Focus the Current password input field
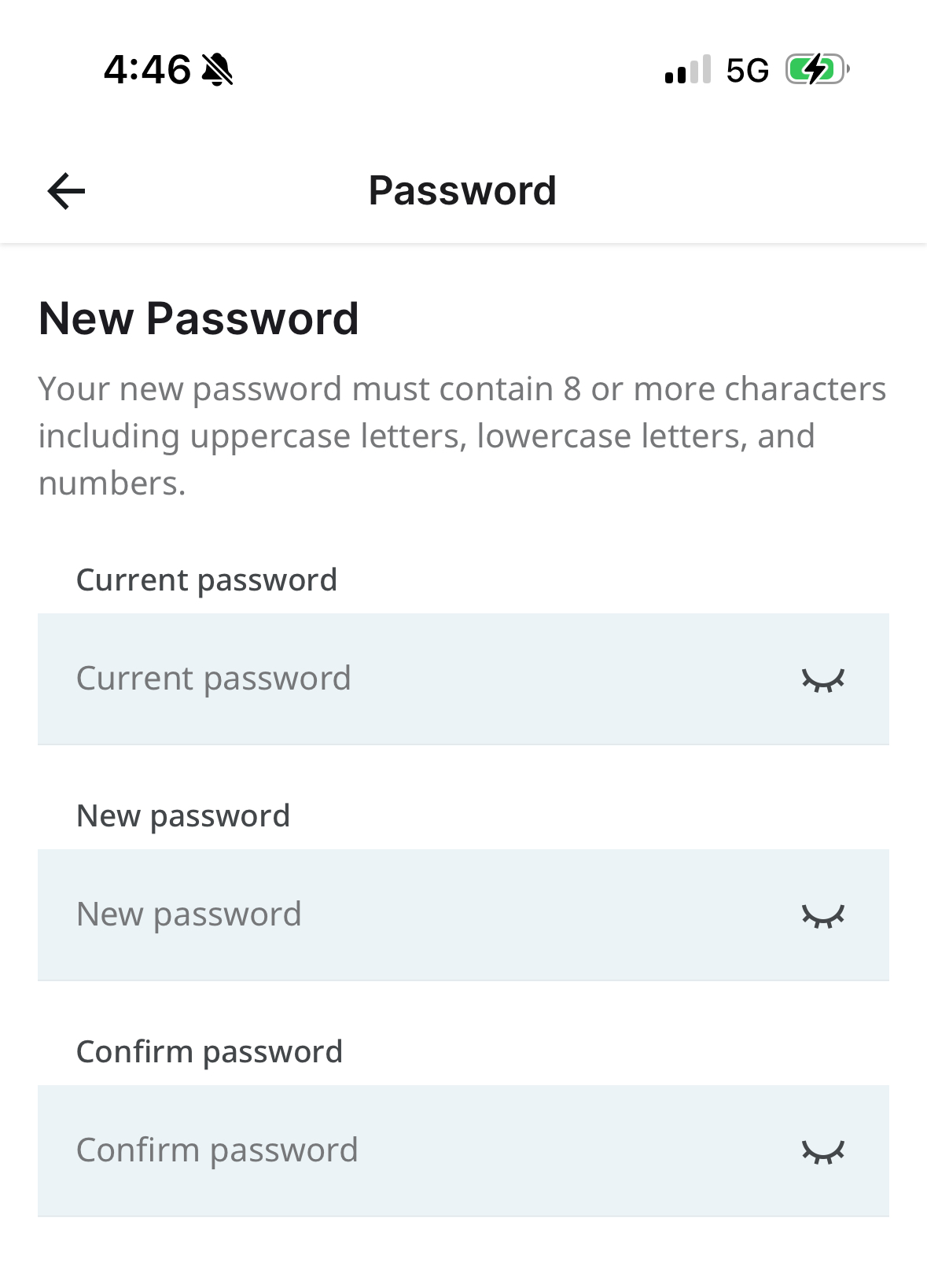The width and height of the screenshot is (927, 1288). pos(463,679)
